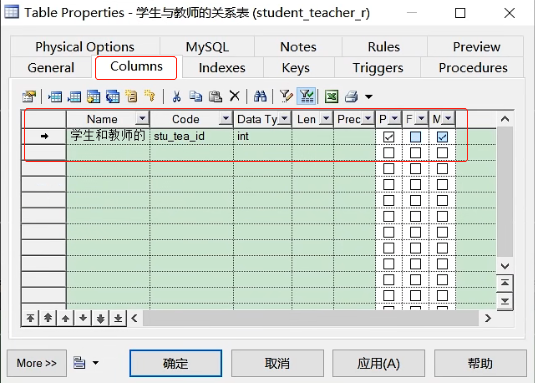
Task: Click the Properties icon at toolbar start
Action: point(29,97)
